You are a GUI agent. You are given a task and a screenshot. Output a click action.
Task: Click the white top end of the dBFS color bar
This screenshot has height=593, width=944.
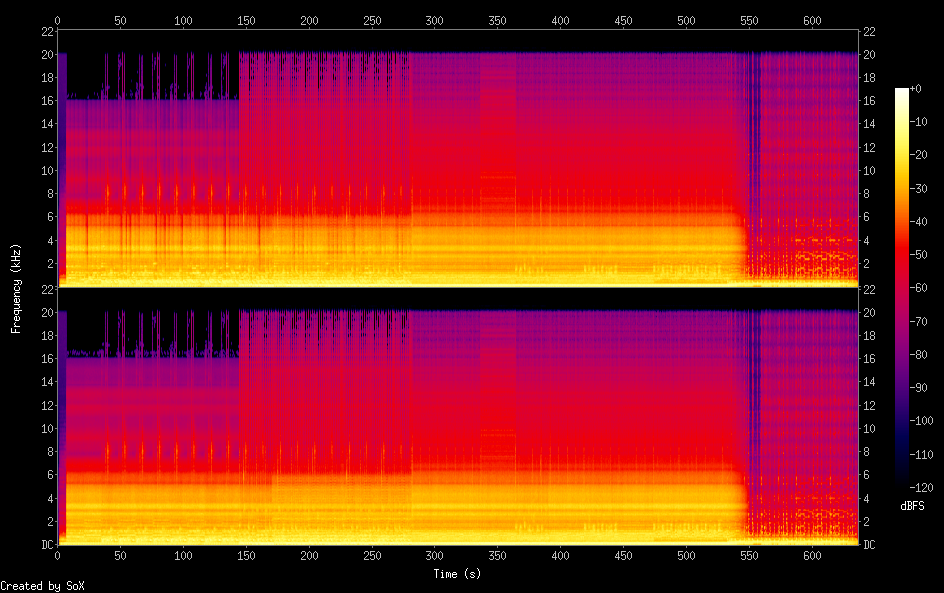[902, 91]
